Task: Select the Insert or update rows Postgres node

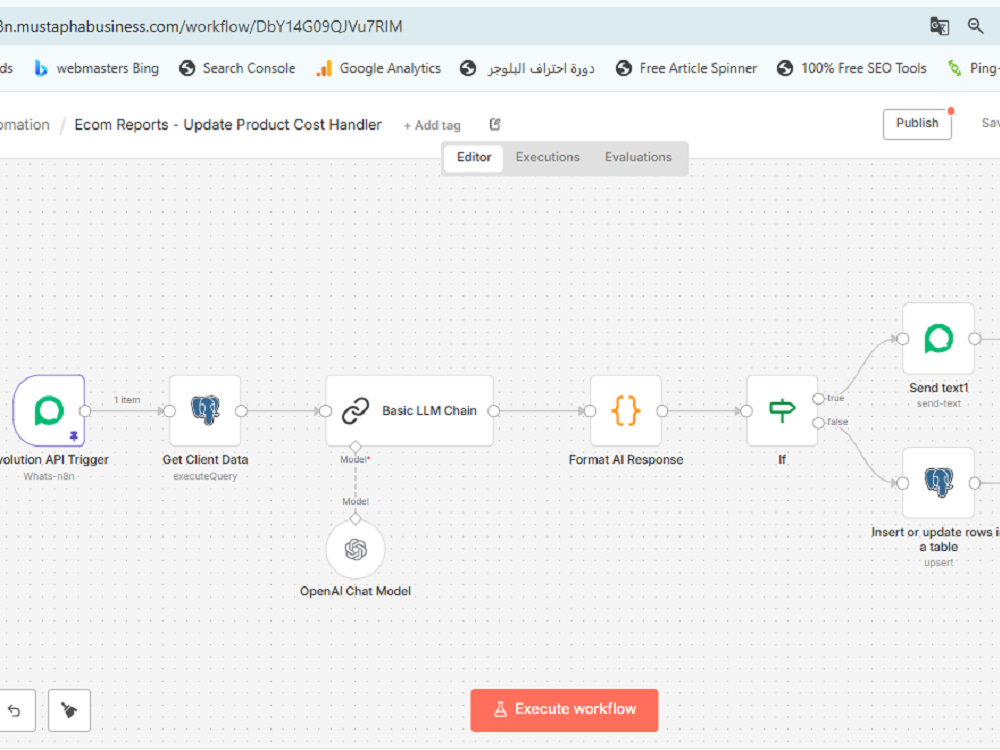Action: coord(938,483)
